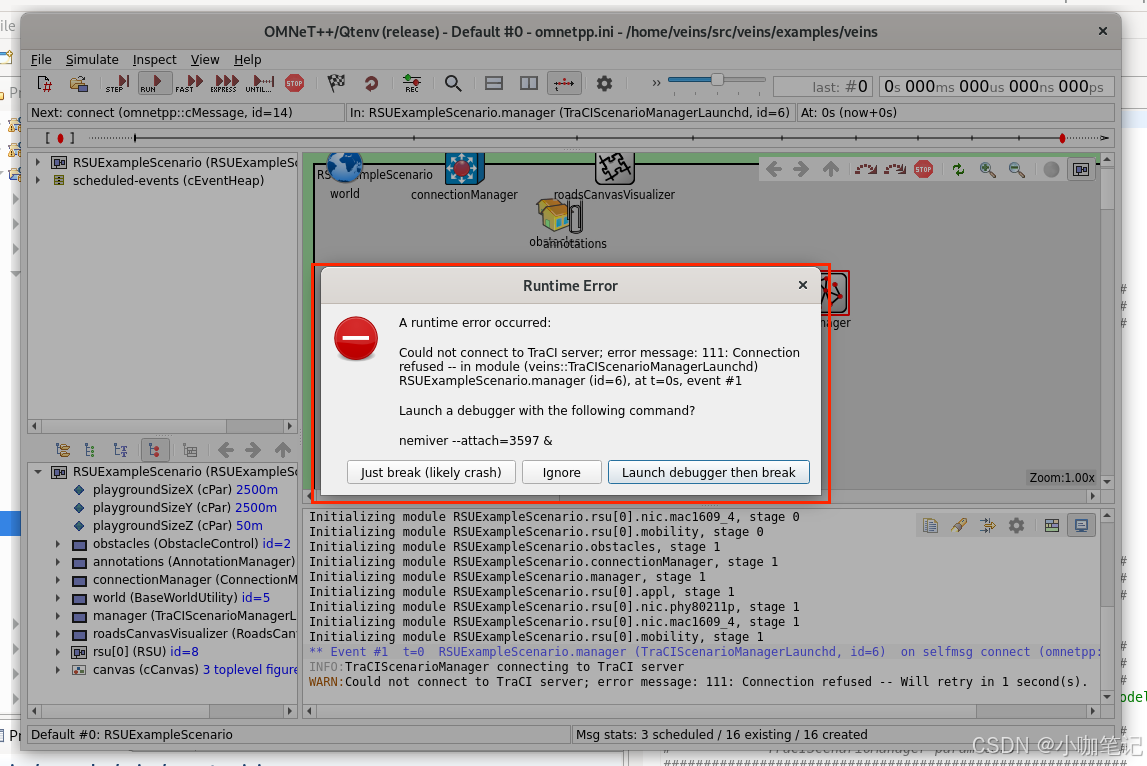This screenshot has width=1147, height=766.
Task: Open the Simulate menu
Action: 92,59
